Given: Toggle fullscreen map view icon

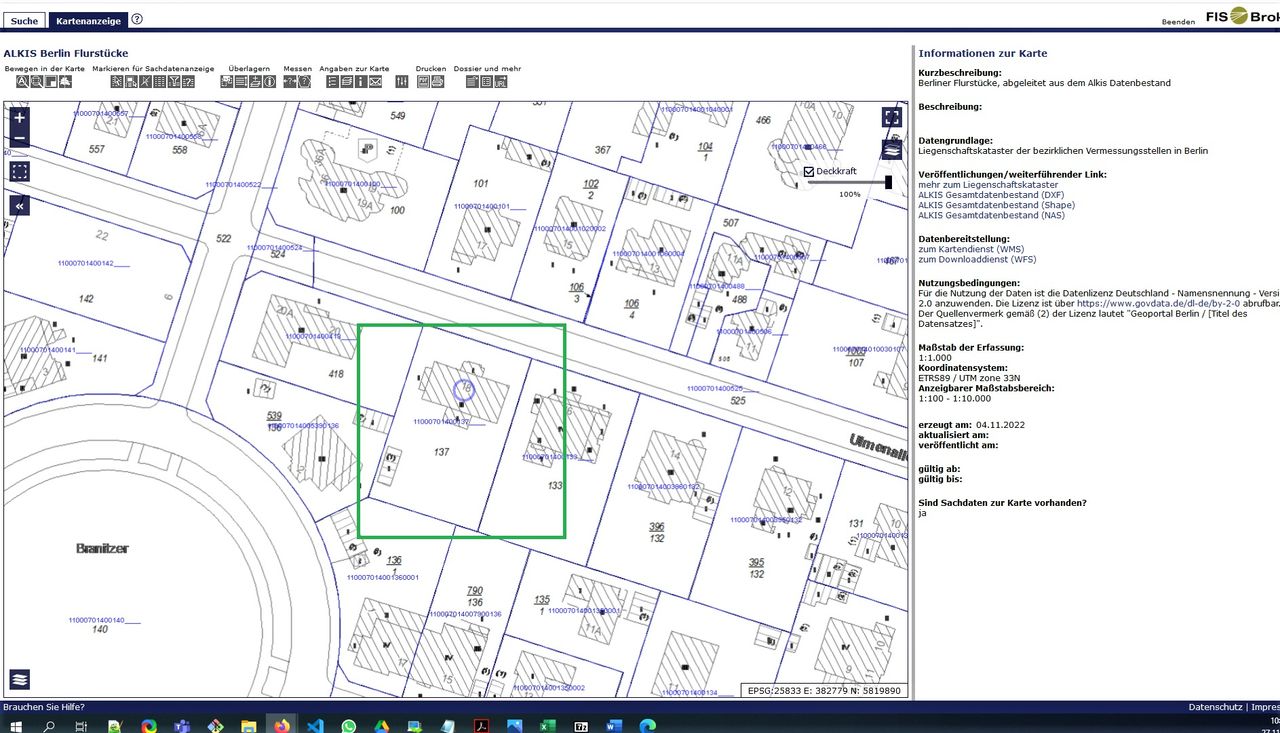Looking at the screenshot, I should click(x=892, y=118).
